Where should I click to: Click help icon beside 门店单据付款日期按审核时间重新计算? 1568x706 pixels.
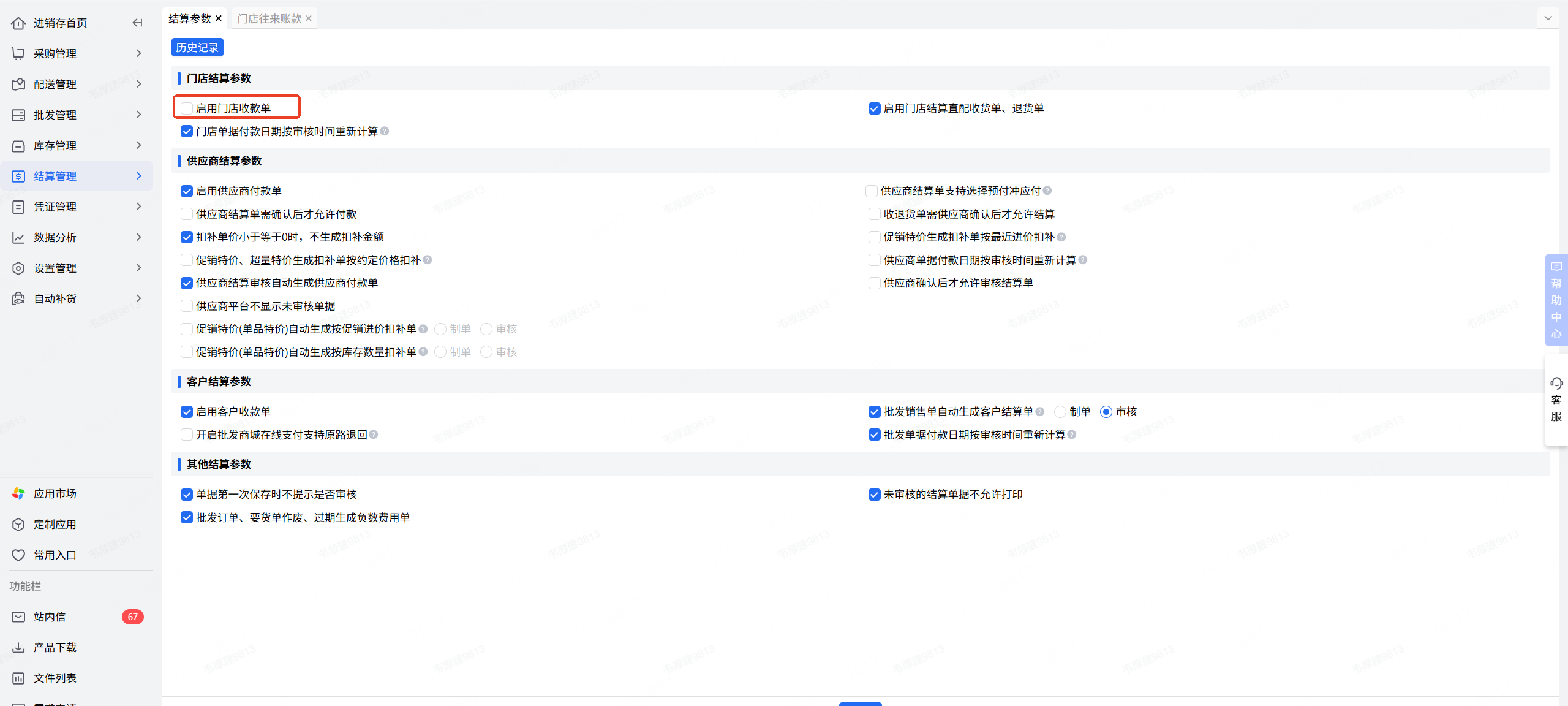tap(385, 131)
